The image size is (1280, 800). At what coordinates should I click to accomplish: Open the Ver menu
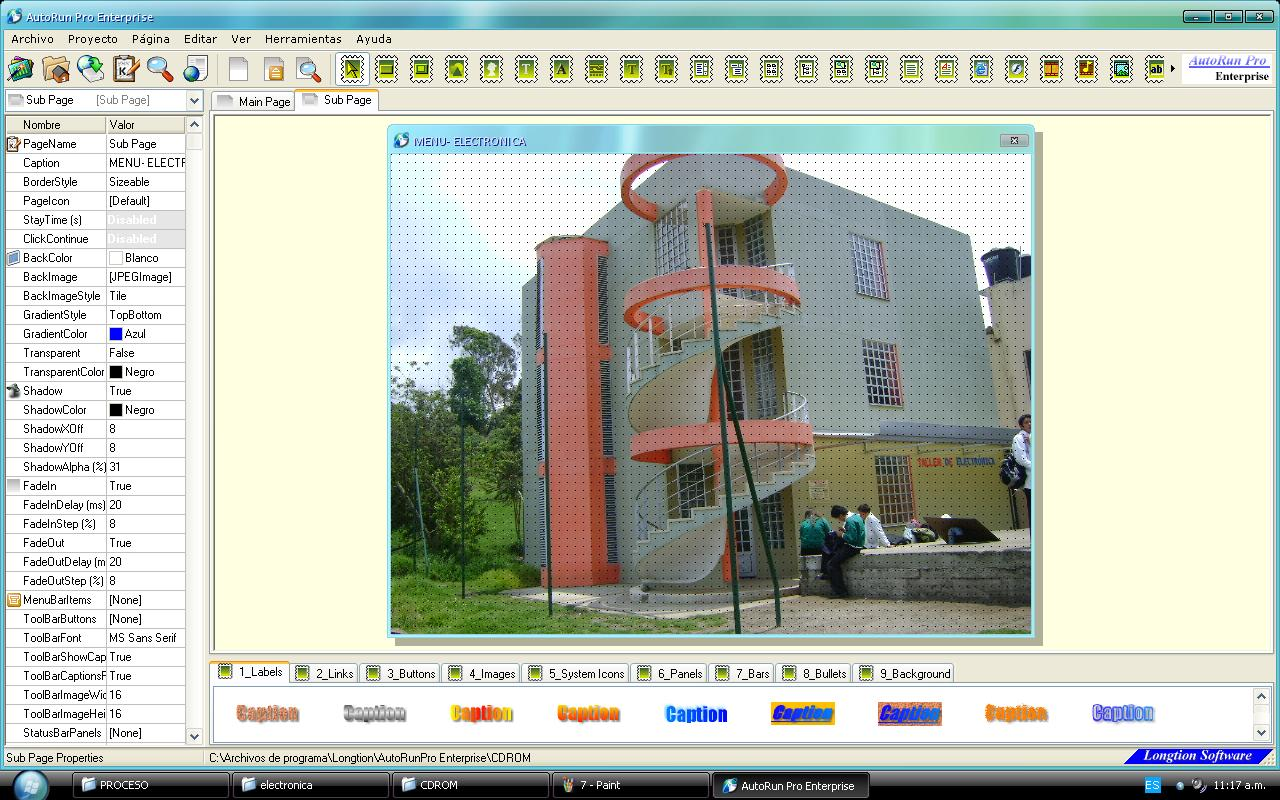point(241,39)
